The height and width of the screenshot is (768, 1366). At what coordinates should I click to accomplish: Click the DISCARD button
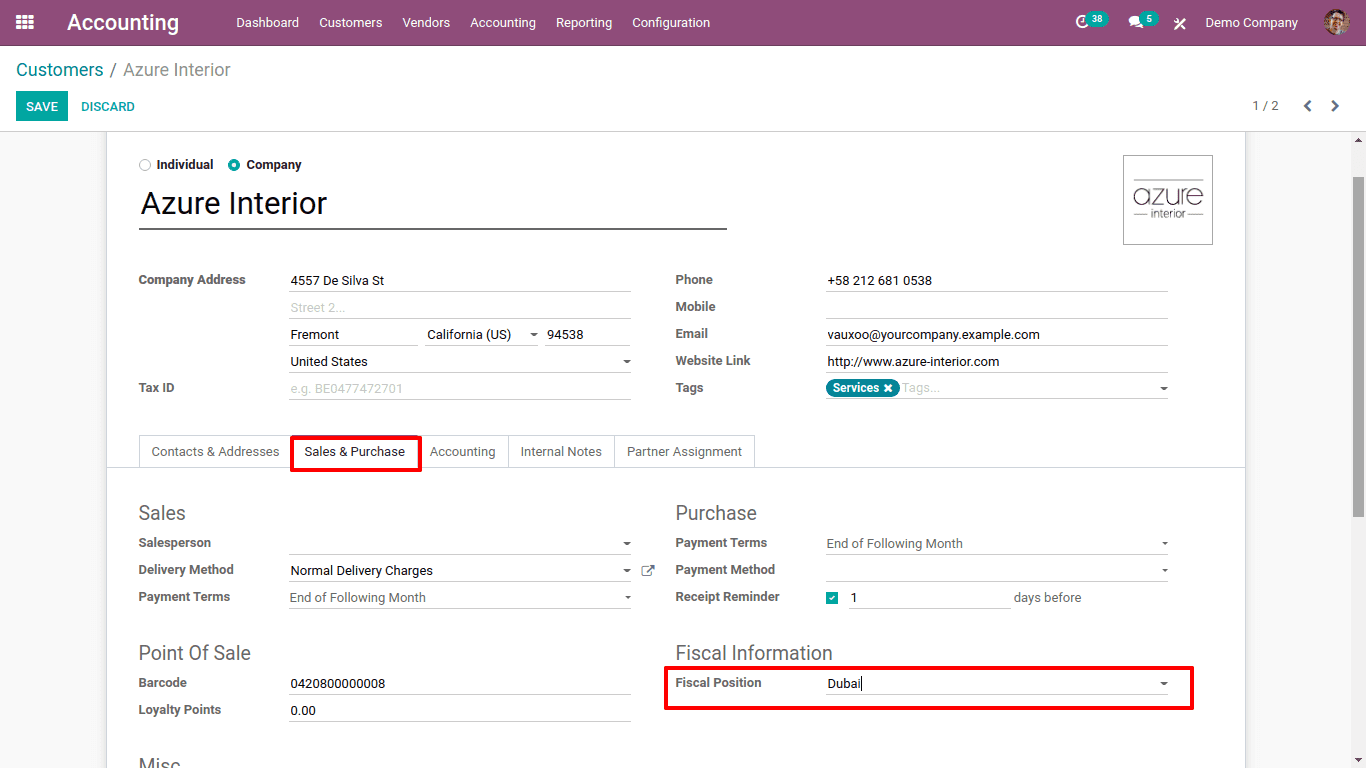108,107
